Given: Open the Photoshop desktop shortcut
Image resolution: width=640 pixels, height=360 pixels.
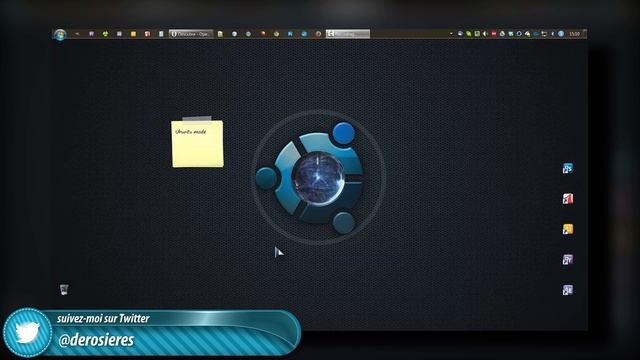Looking at the screenshot, I should point(568,168).
